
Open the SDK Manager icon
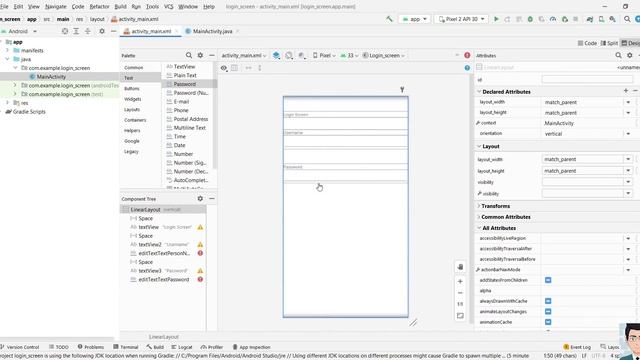(x=613, y=19)
